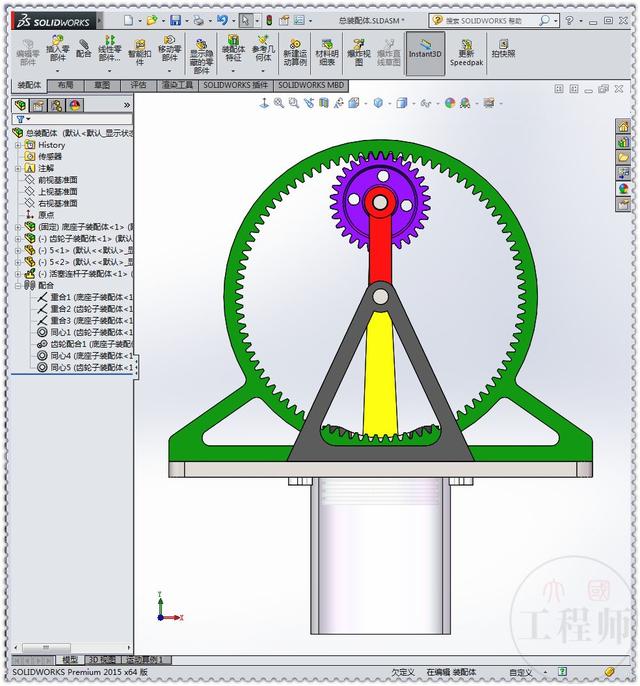Open the Options icon in the top toolbar
Viewport: 640px width, 686px height.
(x=299, y=20)
